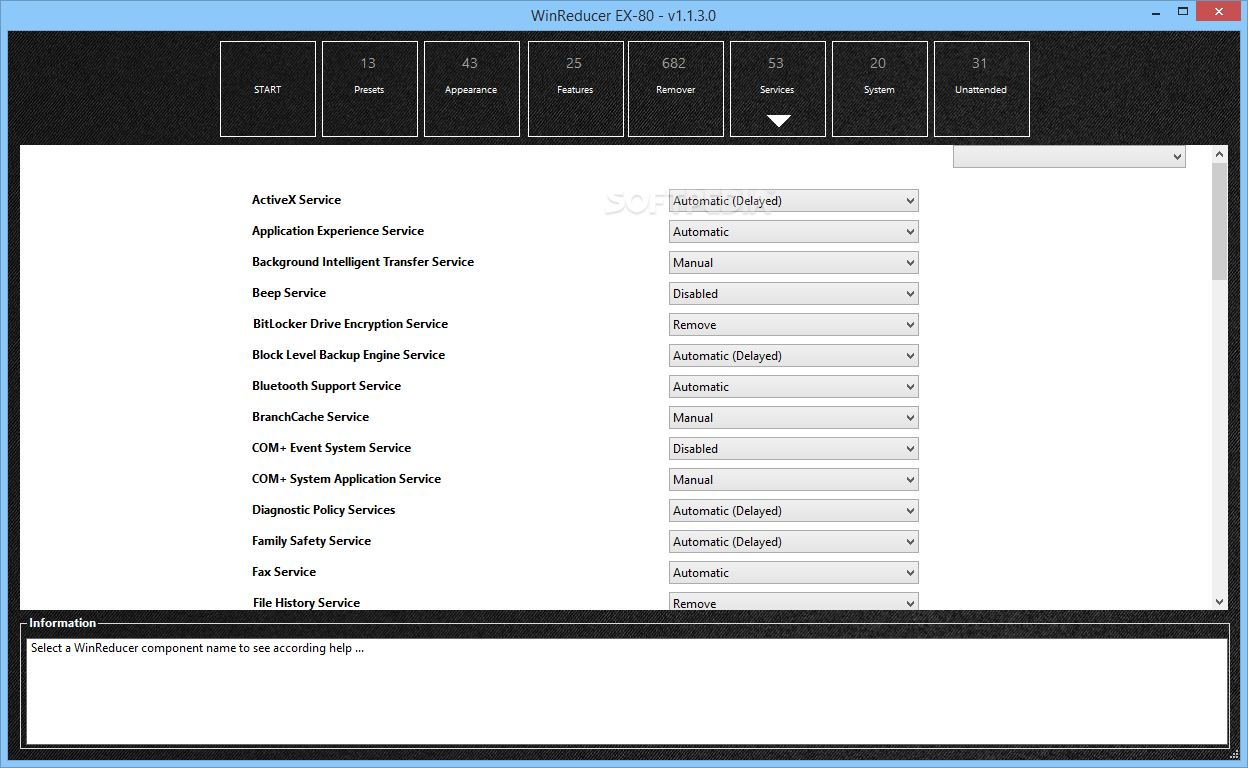Change Background Intelligent Transfer Service startup dropdown
Screen dimensions: 1248x768
[x=794, y=263]
